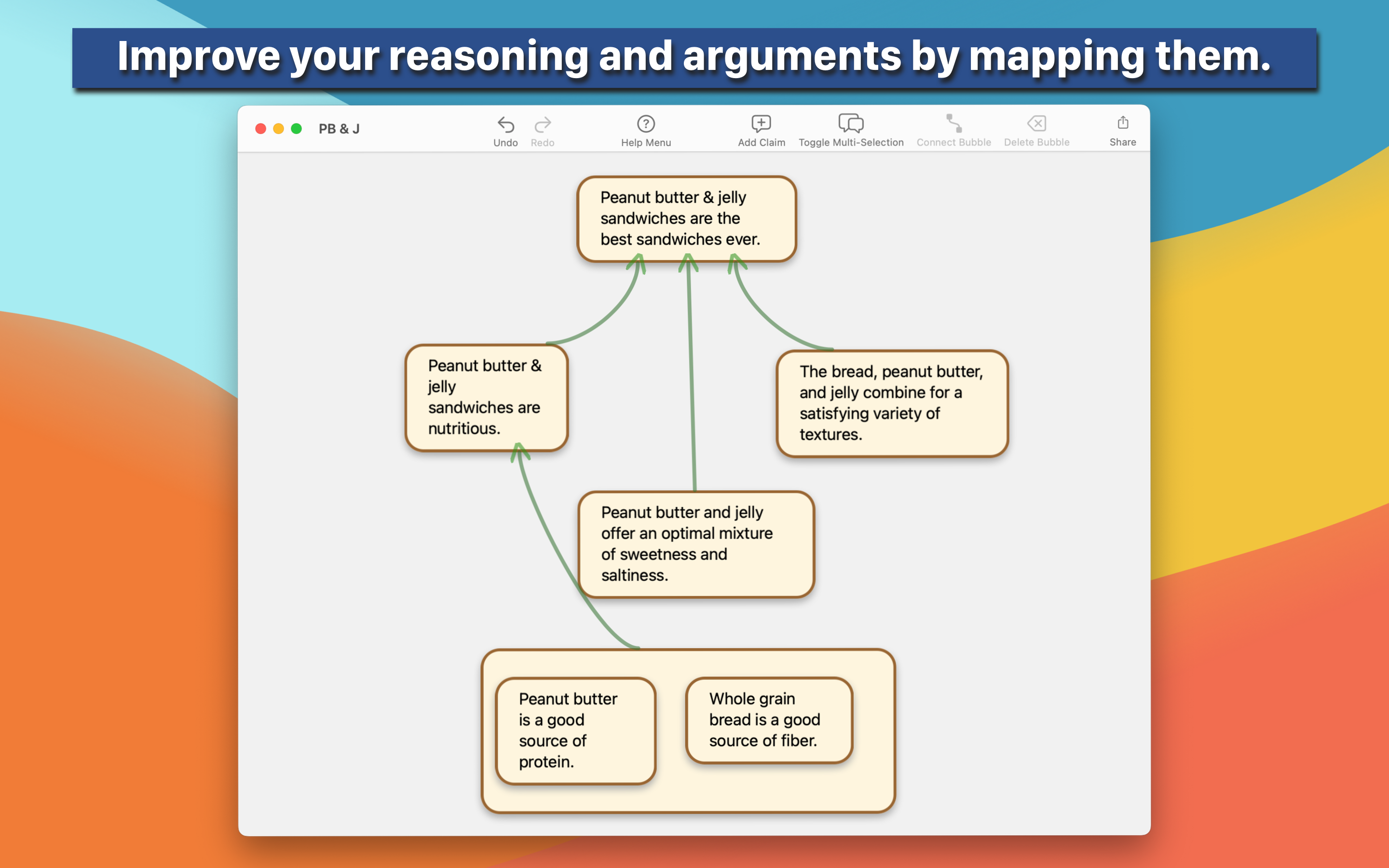This screenshot has width=1389, height=868.
Task: Click the green full-screen window button
Action: [x=296, y=129]
